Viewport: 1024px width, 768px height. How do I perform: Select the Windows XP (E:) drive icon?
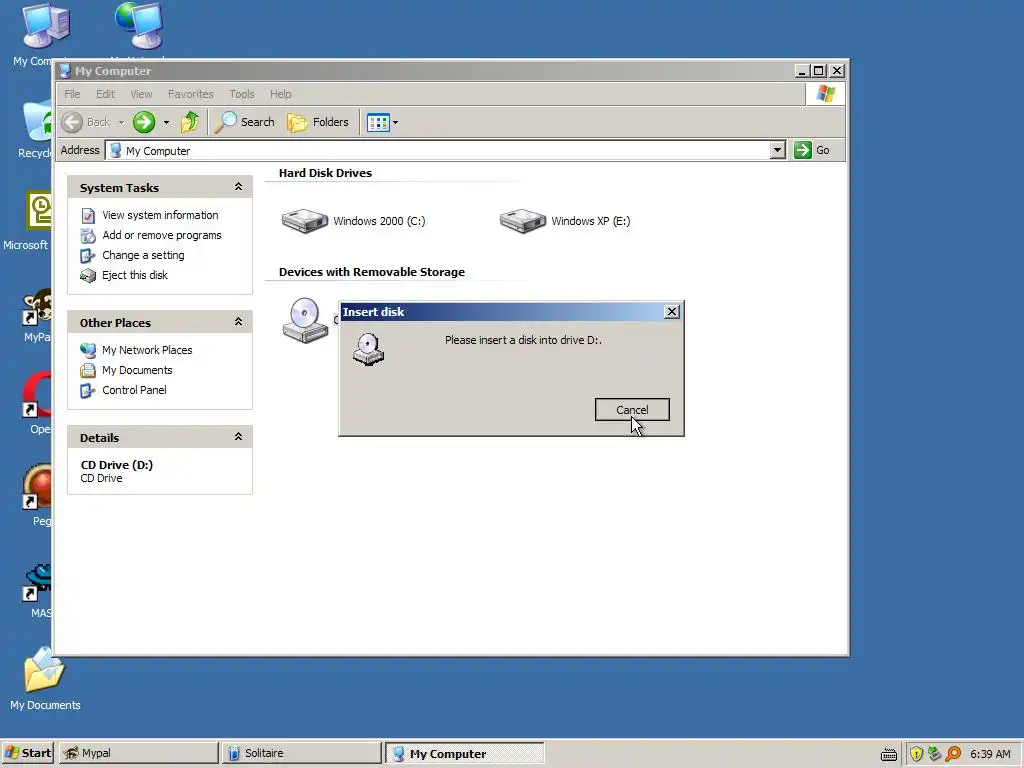pos(522,221)
